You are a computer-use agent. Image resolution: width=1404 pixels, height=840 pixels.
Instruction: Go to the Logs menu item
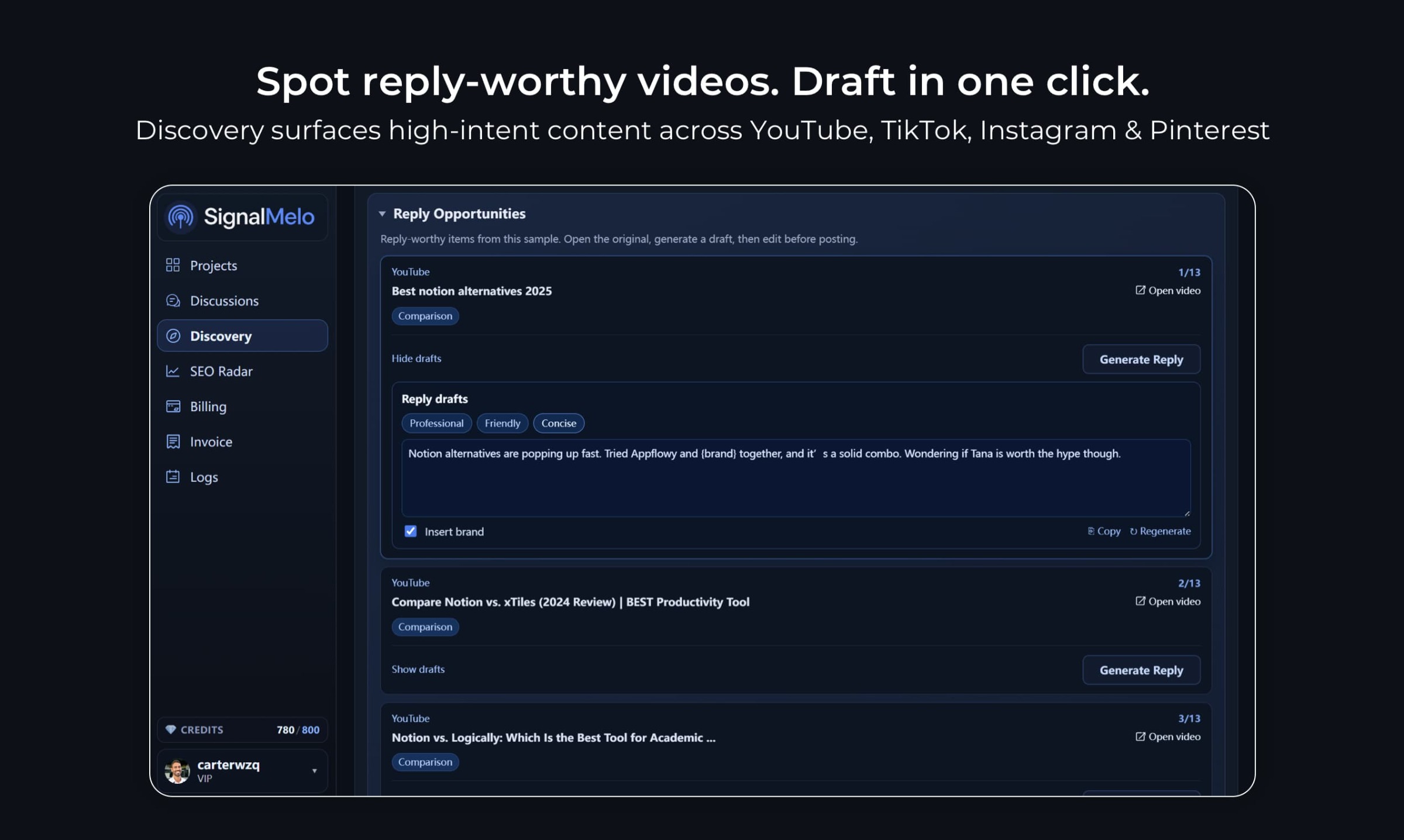point(242,477)
